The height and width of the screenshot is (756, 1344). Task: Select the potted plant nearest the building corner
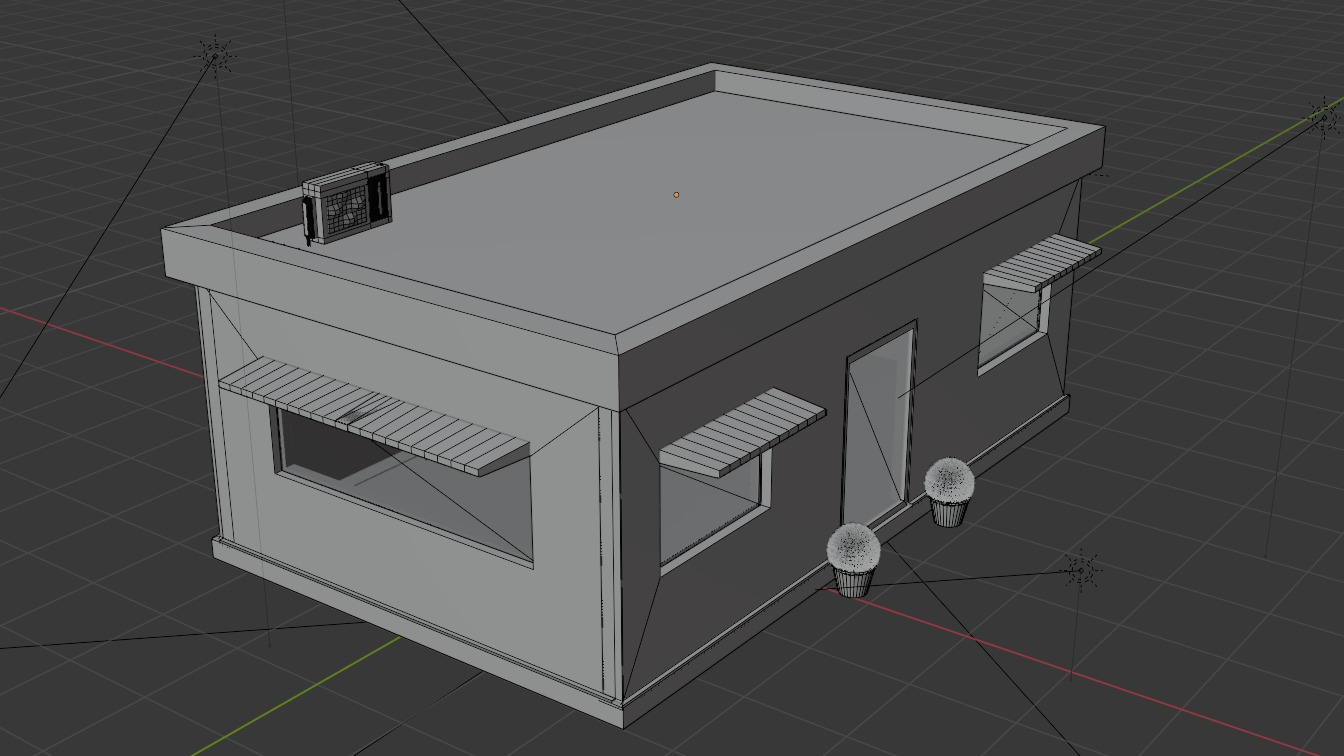pyautogui.click(x=854, y=560)
